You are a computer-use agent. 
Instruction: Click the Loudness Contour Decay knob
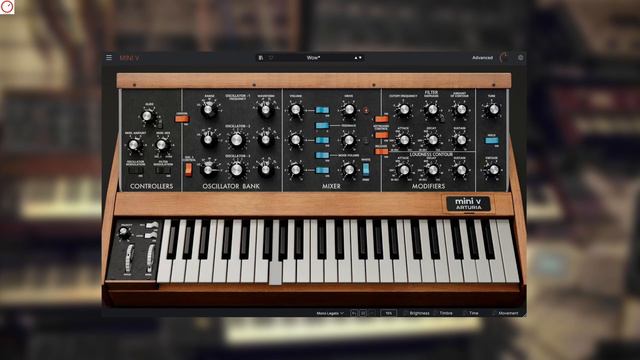click(x=432, y=170)
